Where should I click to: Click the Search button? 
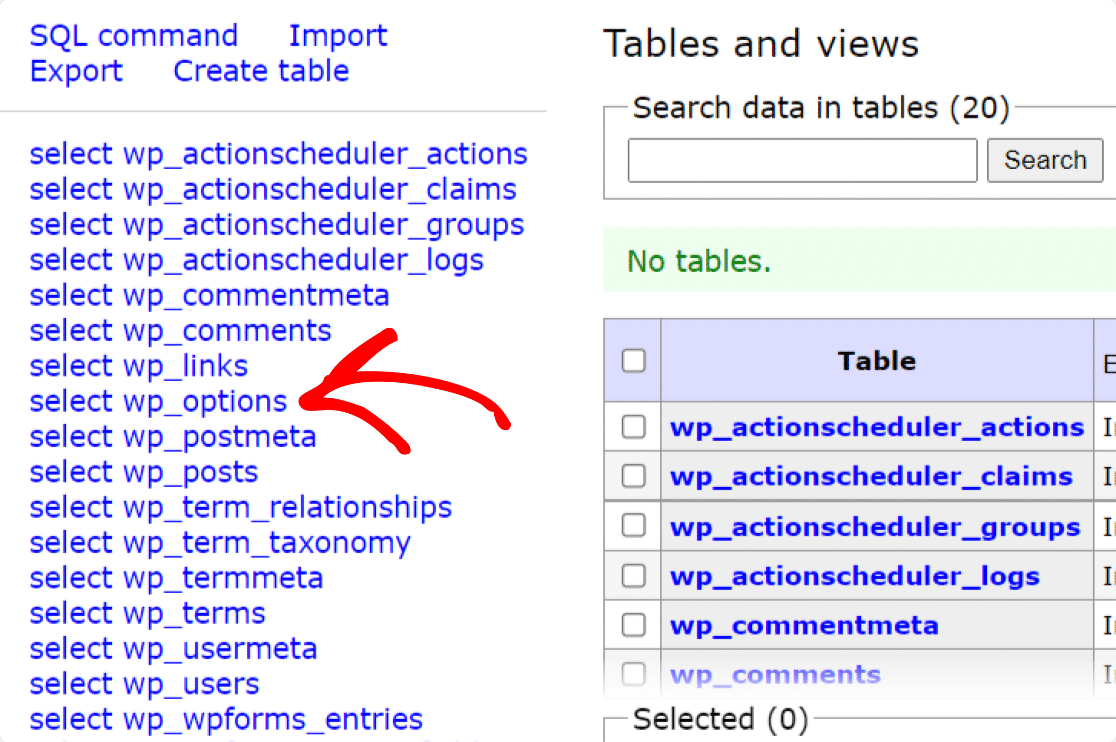(1045, 161)
